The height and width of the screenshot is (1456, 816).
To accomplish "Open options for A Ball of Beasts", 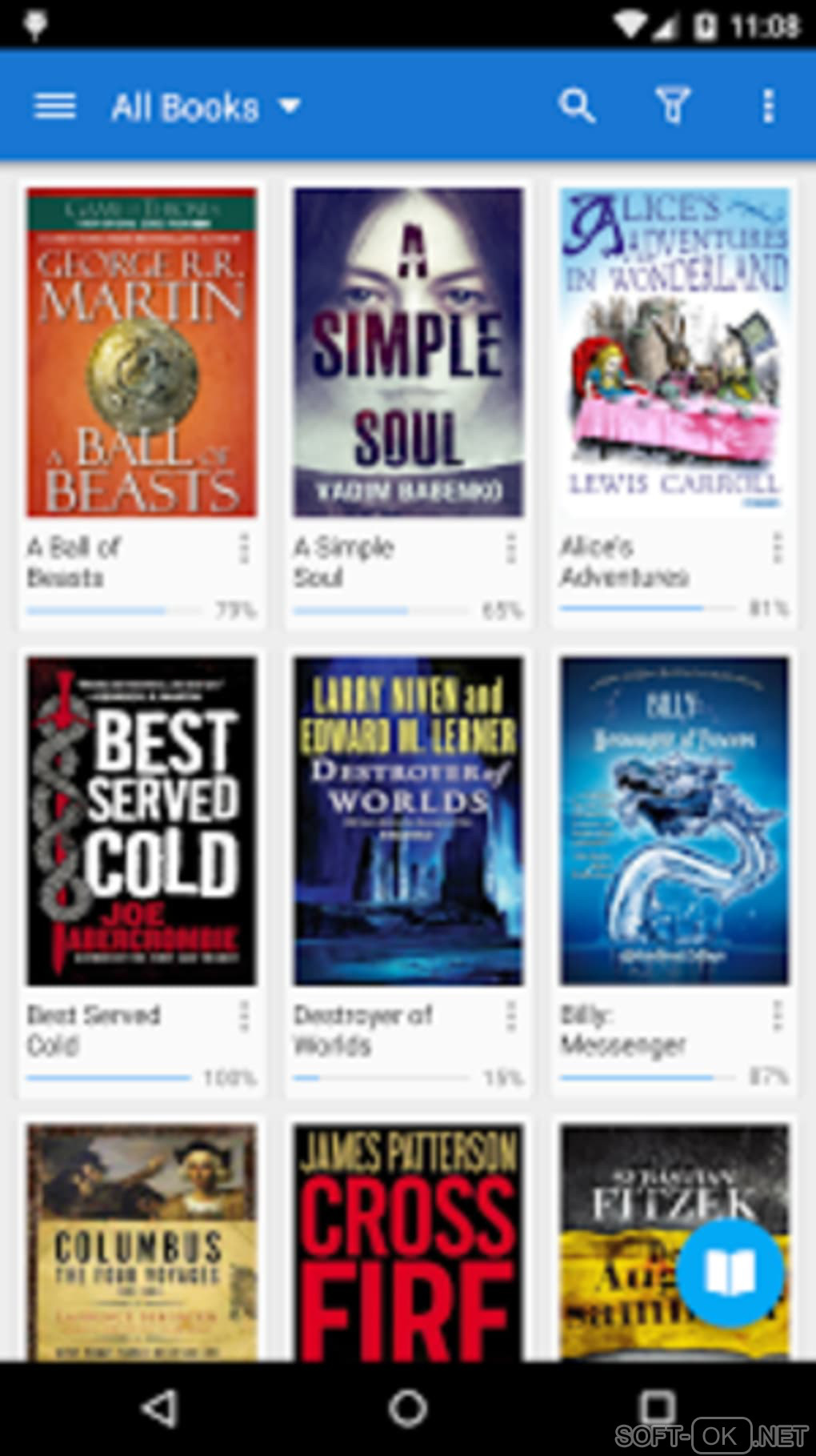I will [244, 549].
